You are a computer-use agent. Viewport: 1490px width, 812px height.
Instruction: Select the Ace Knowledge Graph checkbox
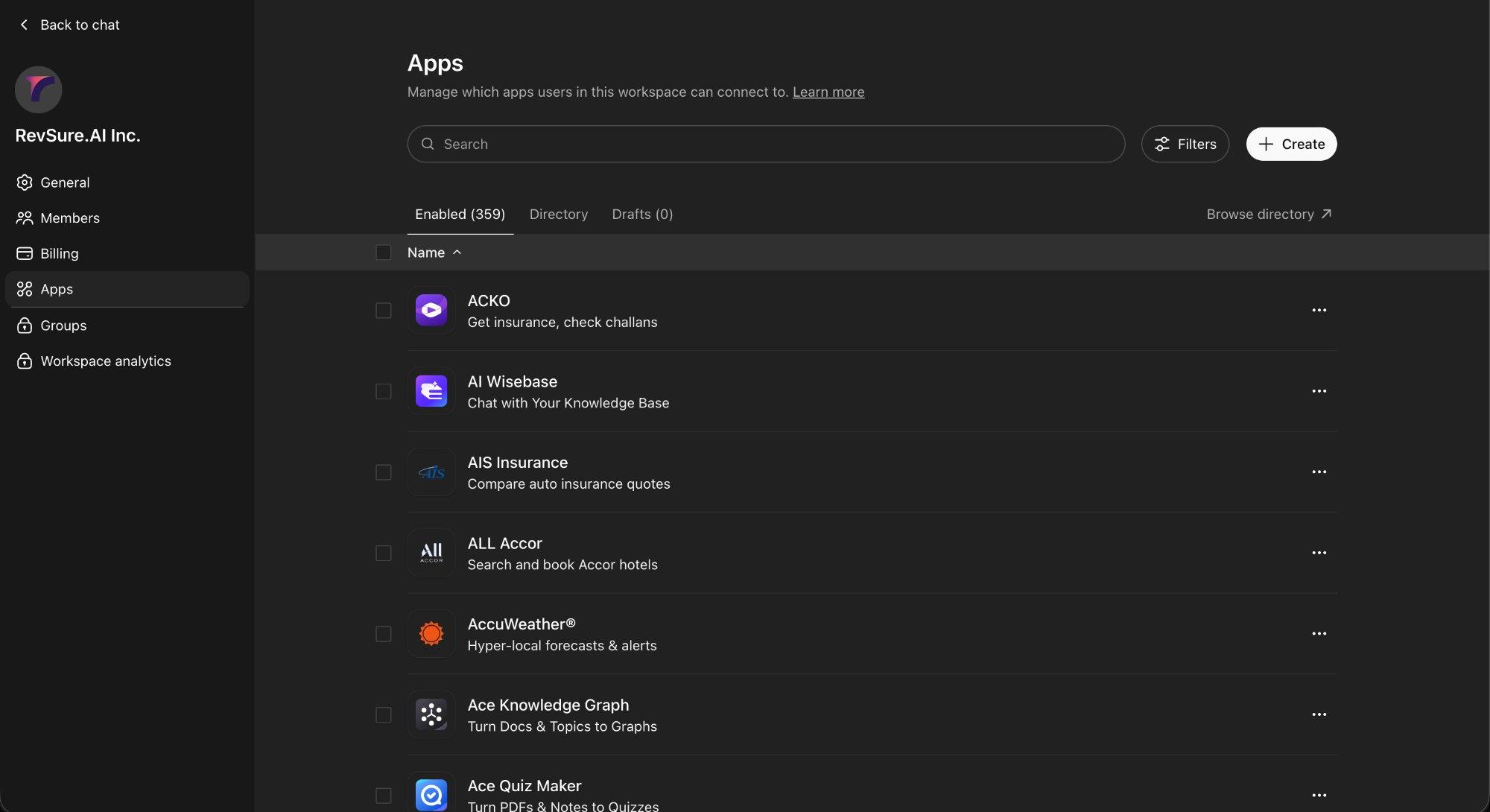click(x=384, y=714)
